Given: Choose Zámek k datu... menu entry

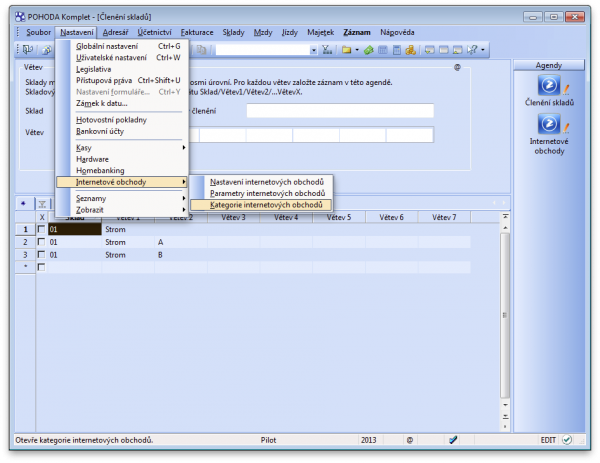Looking at the screenshot, I should (x=122, y=104).
